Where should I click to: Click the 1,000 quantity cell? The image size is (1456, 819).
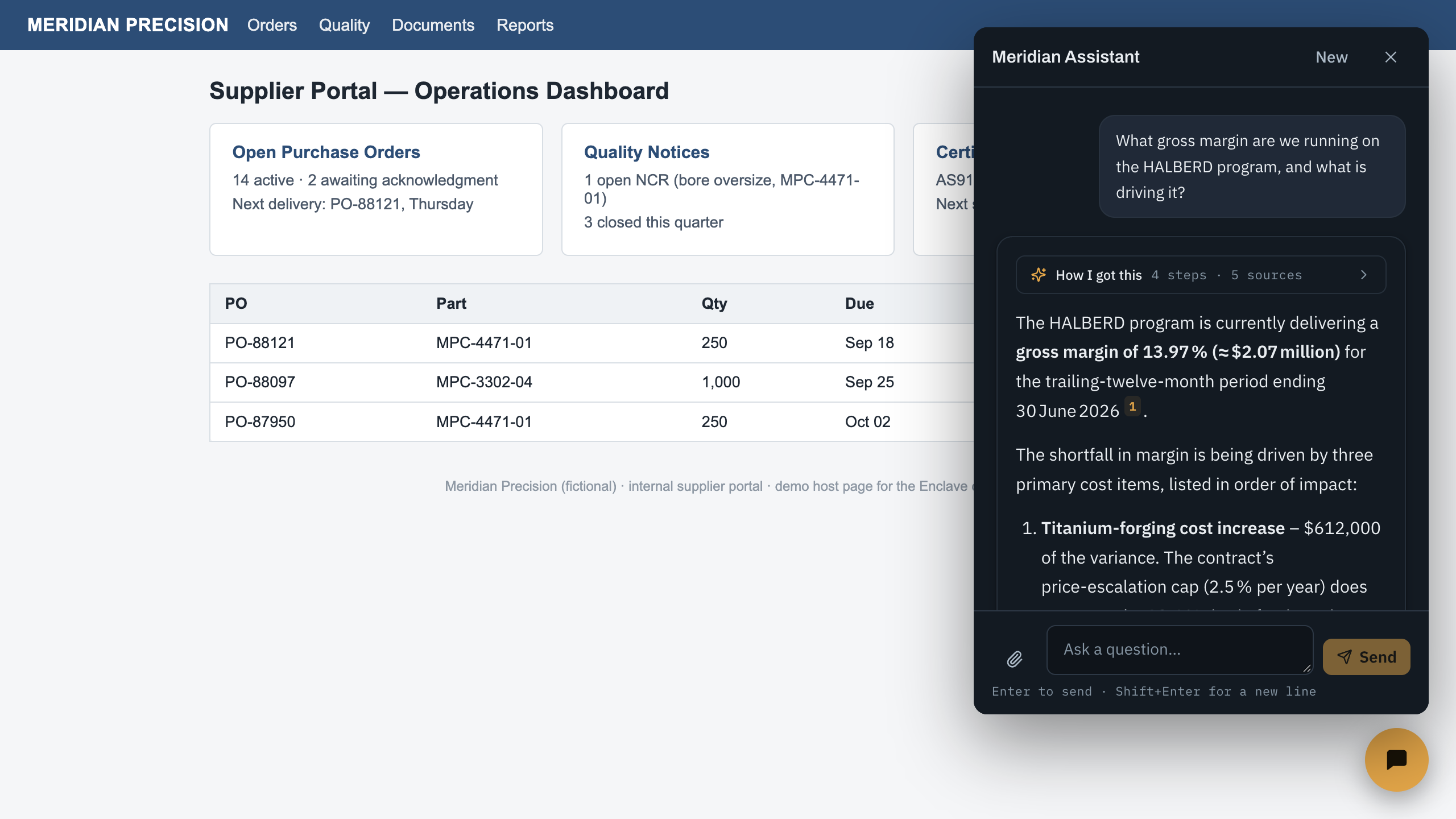tap(721, 382)
